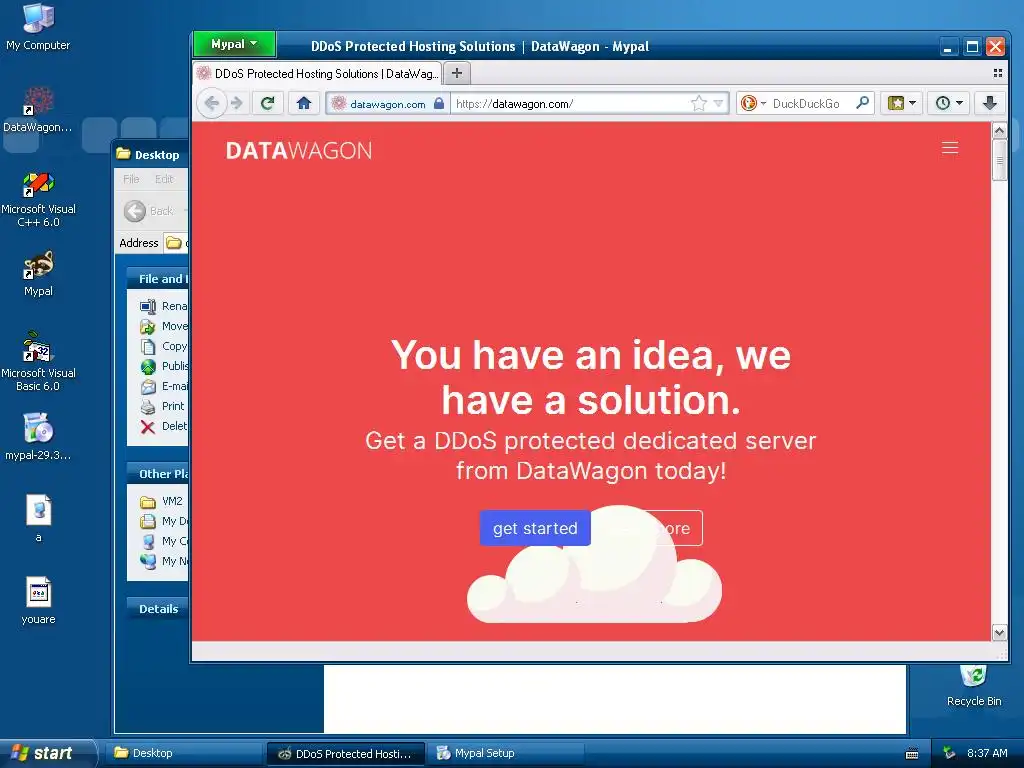This screenshot has height=768, width=1024.
Task: Switch to Mypal Setup taskbar button
Action: [506, 753]
